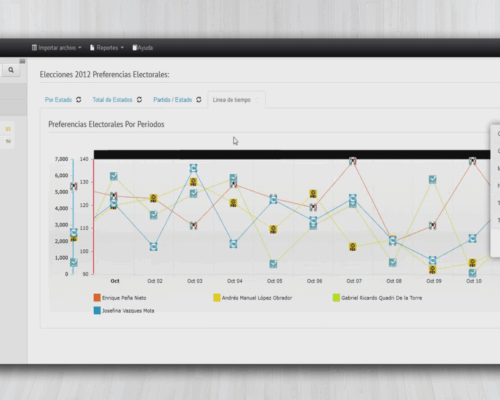500x400 pixels.
Task: Click the Oct 07 peak party marker
Action: coord(353,161)
